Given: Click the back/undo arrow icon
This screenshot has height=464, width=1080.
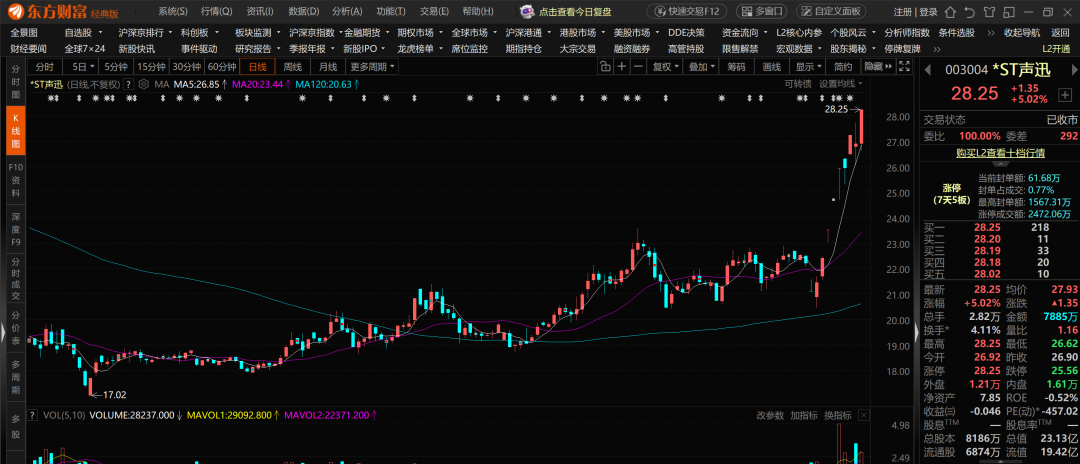Looking at the screenshot, I should 969,12.
